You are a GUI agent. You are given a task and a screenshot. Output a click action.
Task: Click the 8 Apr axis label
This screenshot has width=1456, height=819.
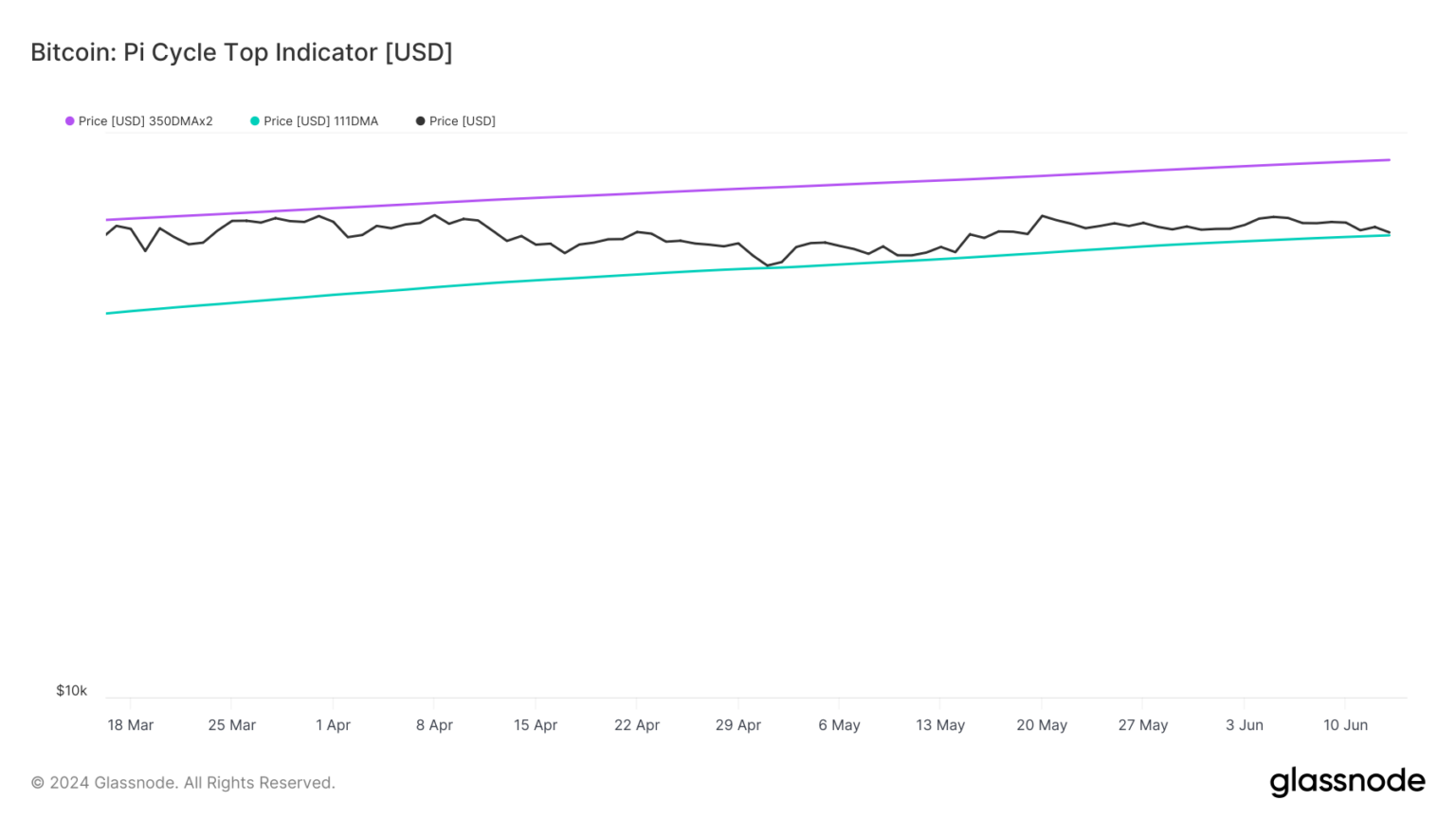click(434, 725)
